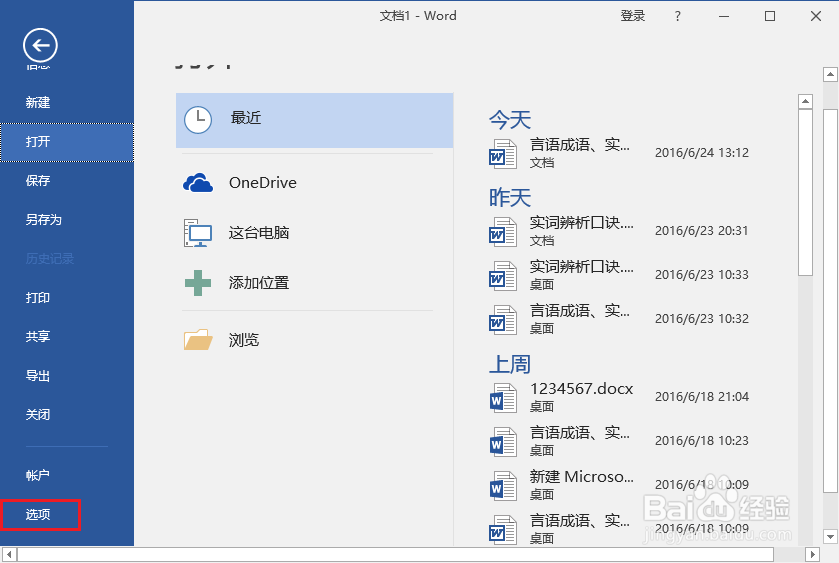
Task: Click the back arrow circle icon
Action: tap(40, 45)
